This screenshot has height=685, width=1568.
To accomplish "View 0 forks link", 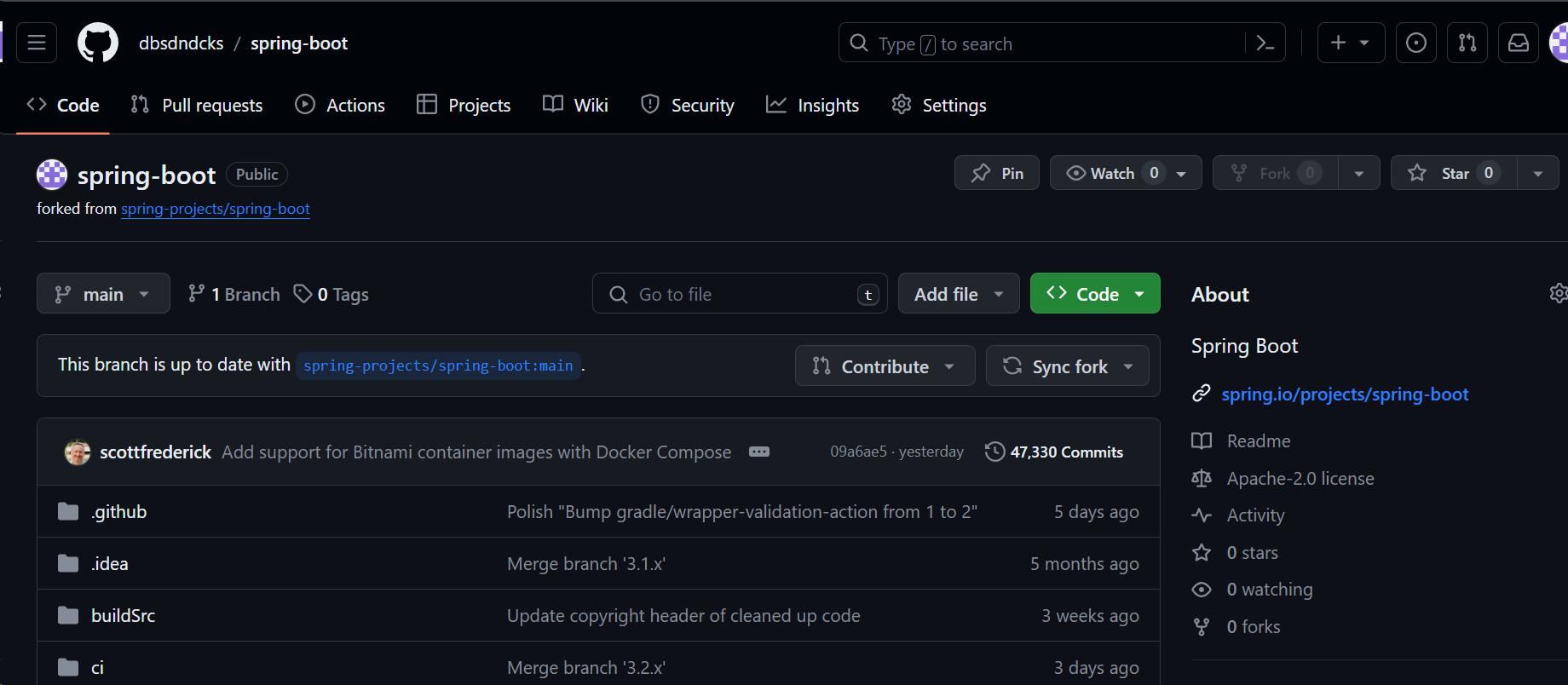I will (1254, 626).
